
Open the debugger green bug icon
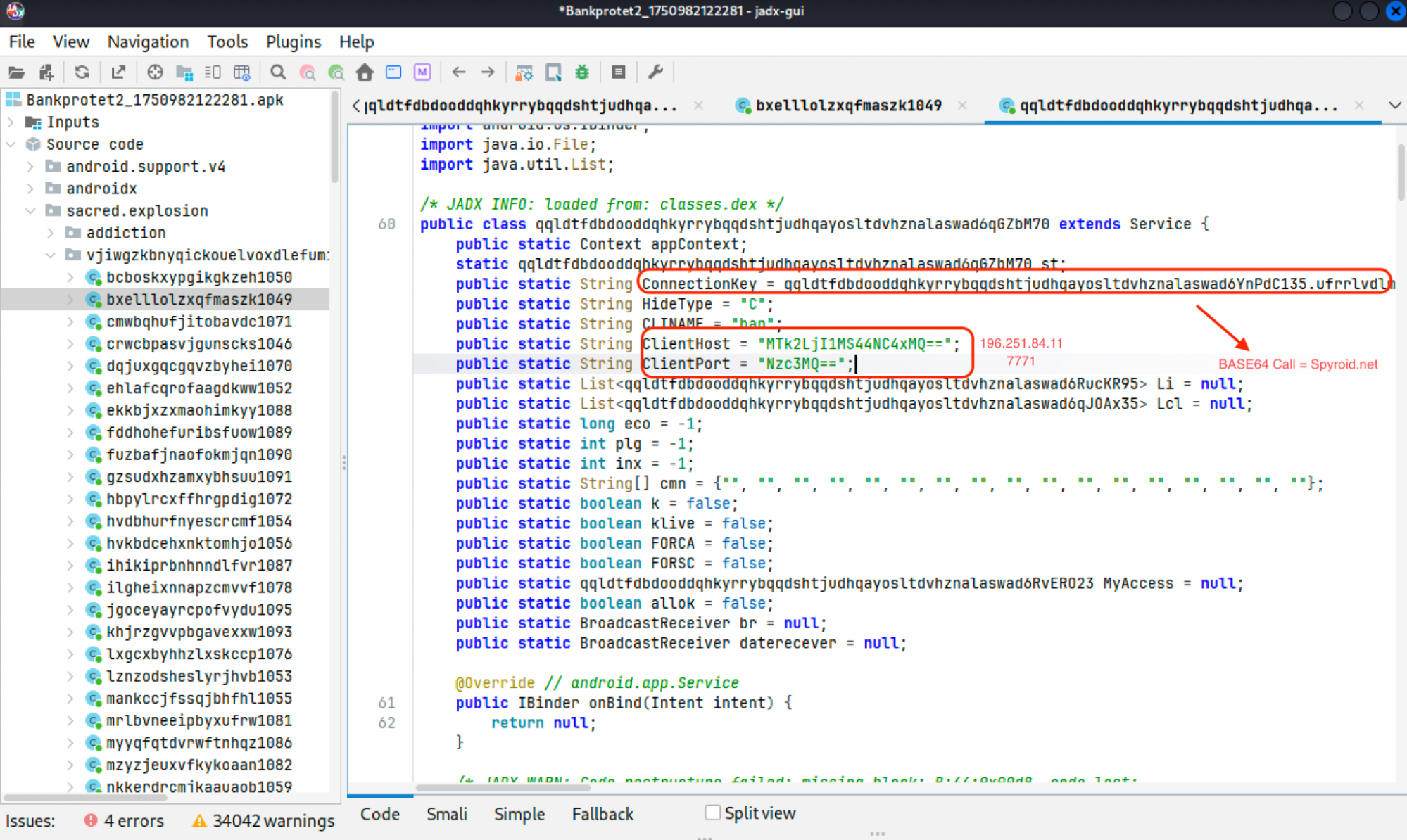(582, 72)
